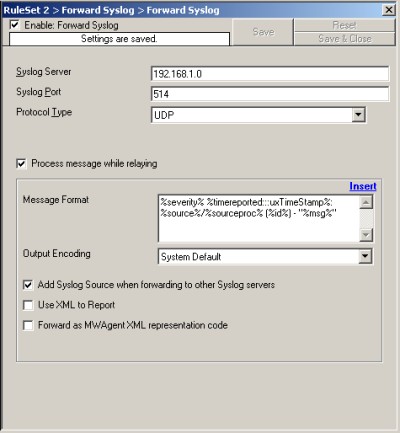Click the Save button
The height and width of the screenshot is (433, 400).
263,32
